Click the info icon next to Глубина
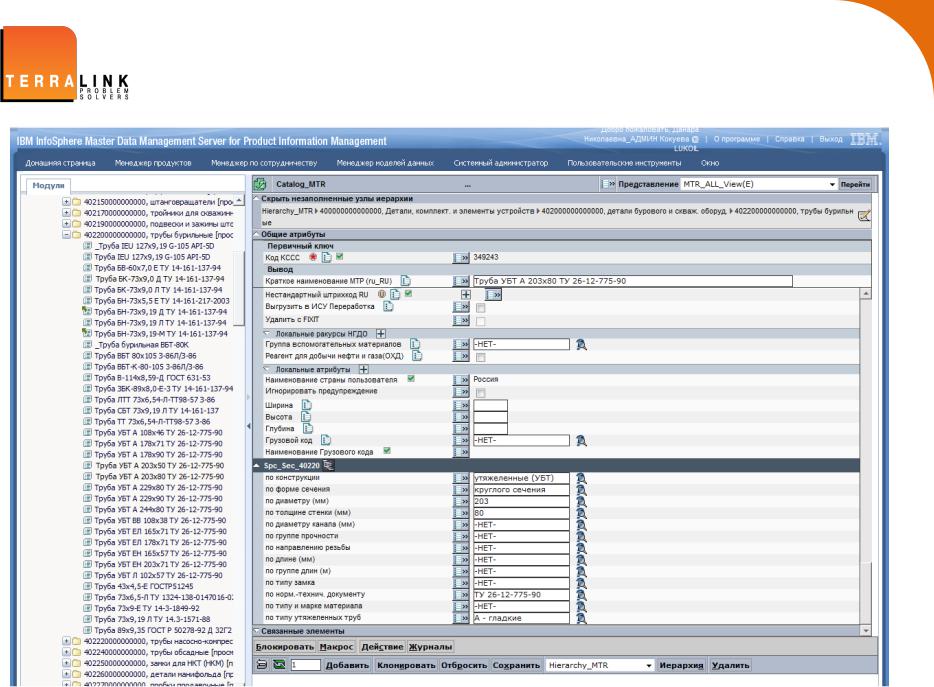 307,428
